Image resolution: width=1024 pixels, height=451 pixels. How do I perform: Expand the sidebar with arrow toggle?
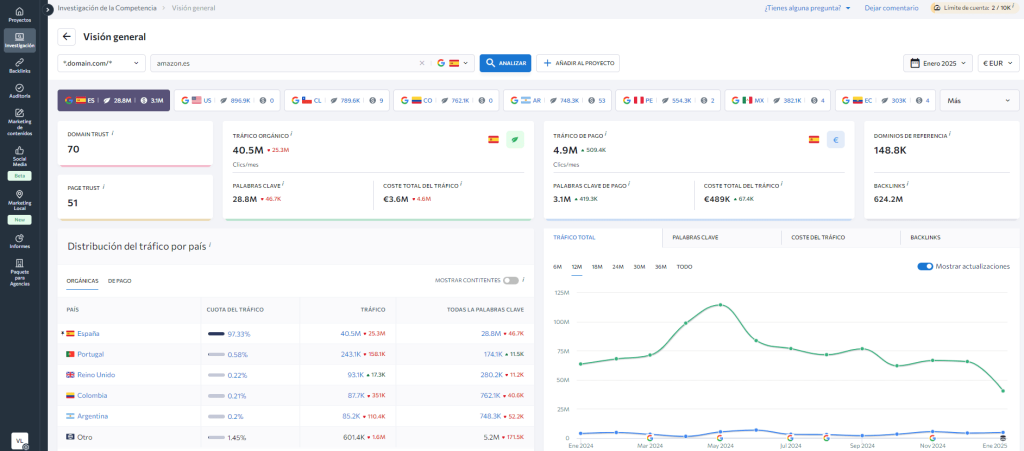coord(48,10)
